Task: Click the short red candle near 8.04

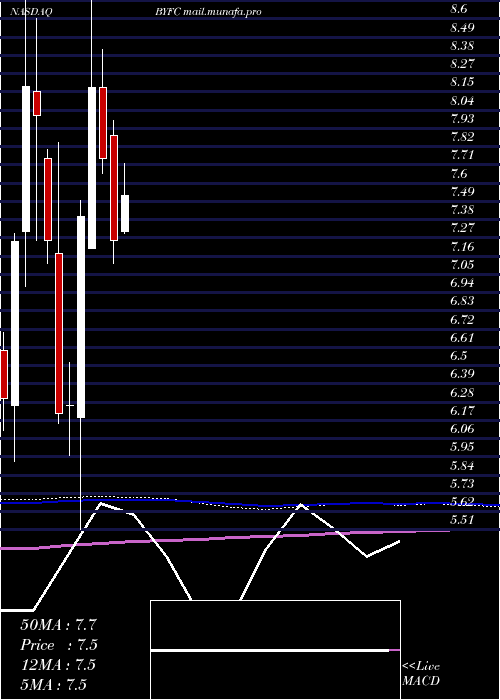Action: click(37, 103)
